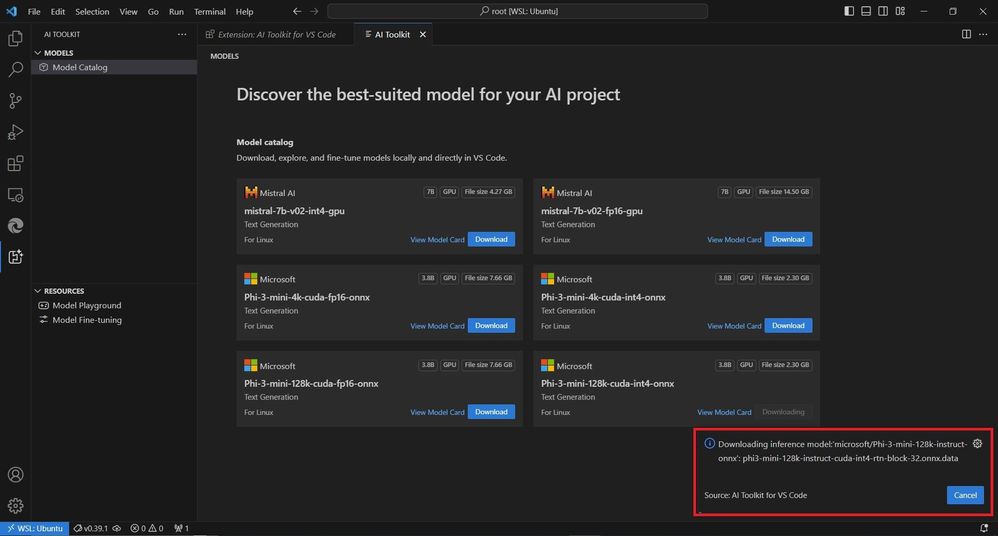The image size is (998, 536).
Task: Cancel the model download notification
Action: pos(965,495)
